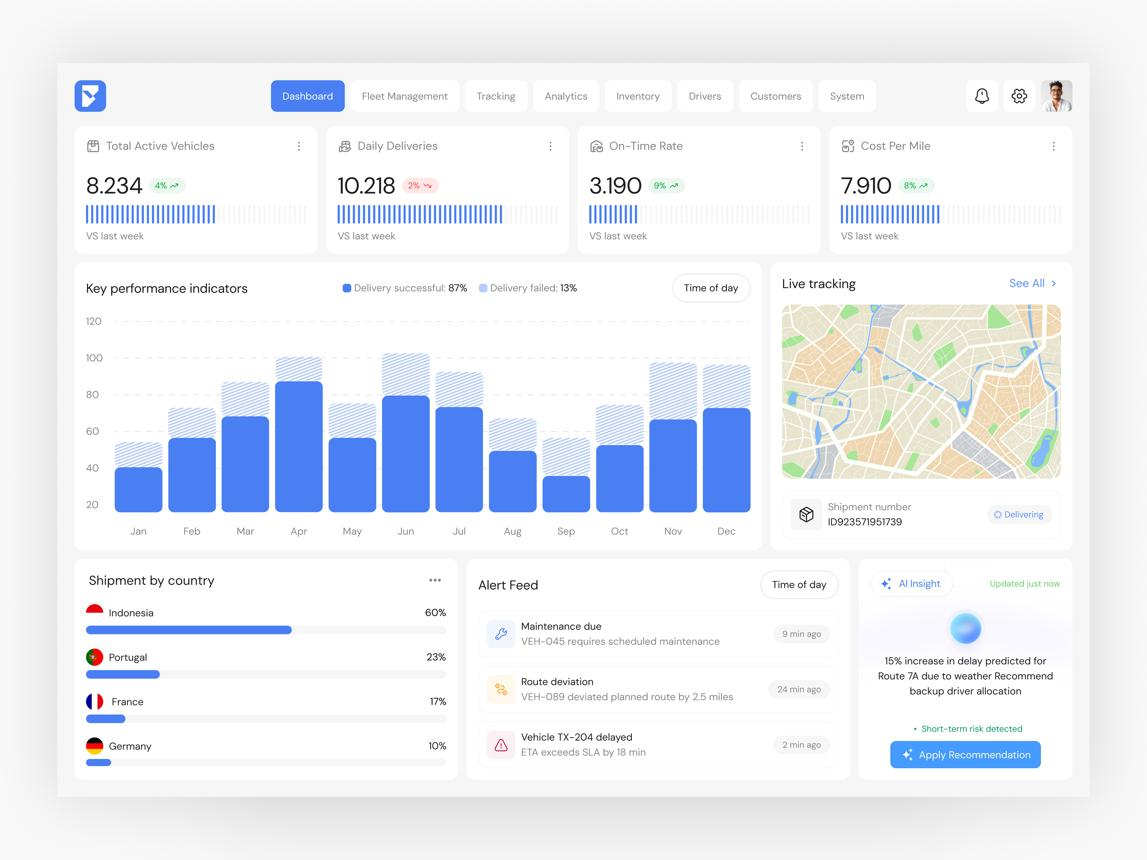The height and width of the screenshot is (860, 1147).
Task: Open Daily Deliveries three-dot menu
Action: point(550,146)
